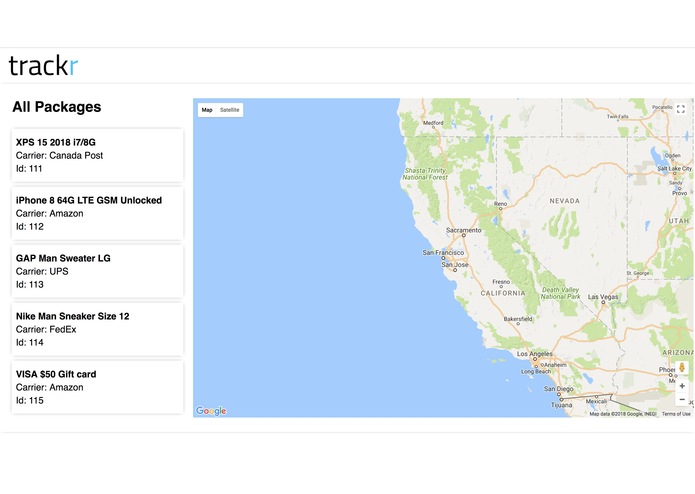Click the Google logo on the map

pyautogui.click(x=211, y=411)
